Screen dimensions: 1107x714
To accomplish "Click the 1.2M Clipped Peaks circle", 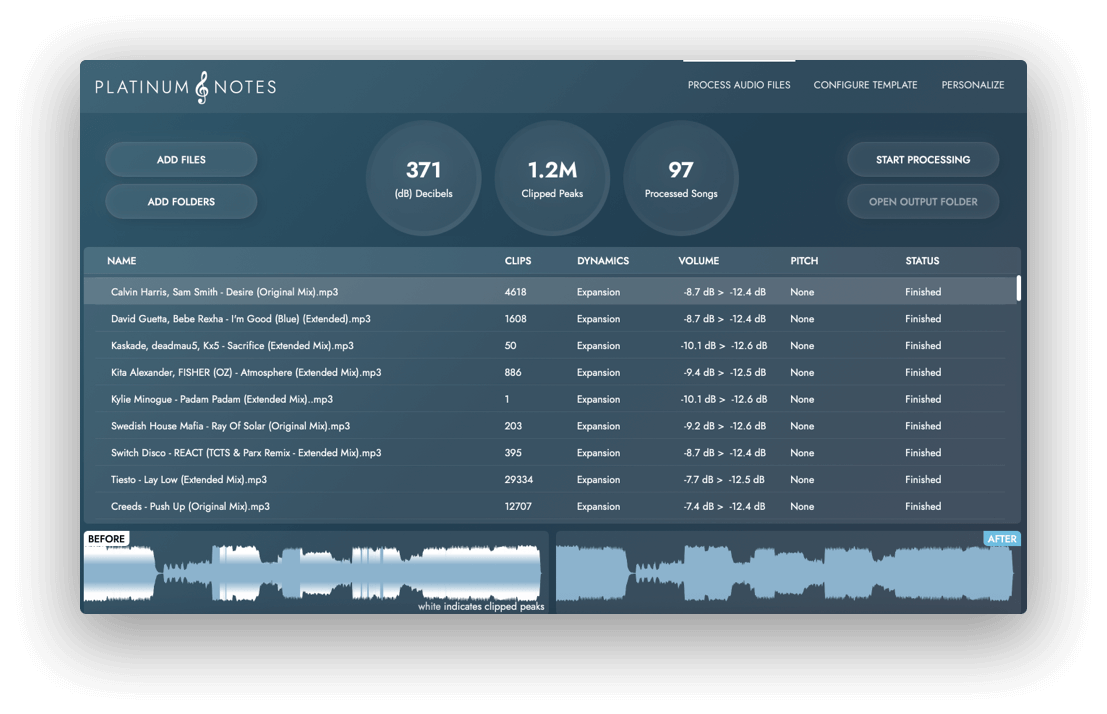I will (552, 178).
